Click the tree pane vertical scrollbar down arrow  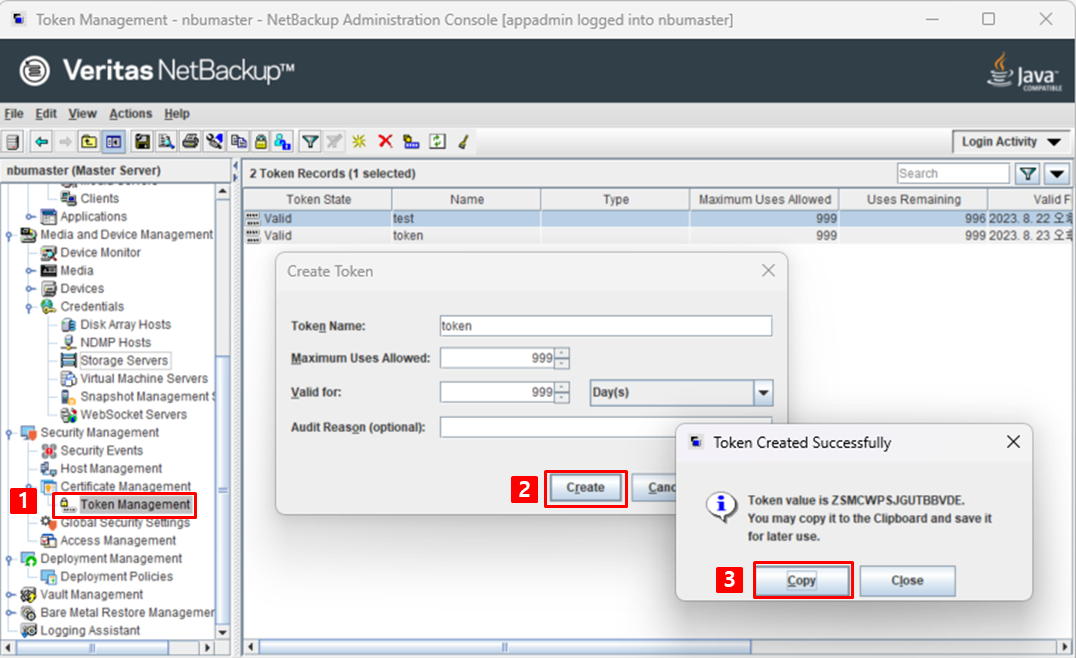coord(222,632)
